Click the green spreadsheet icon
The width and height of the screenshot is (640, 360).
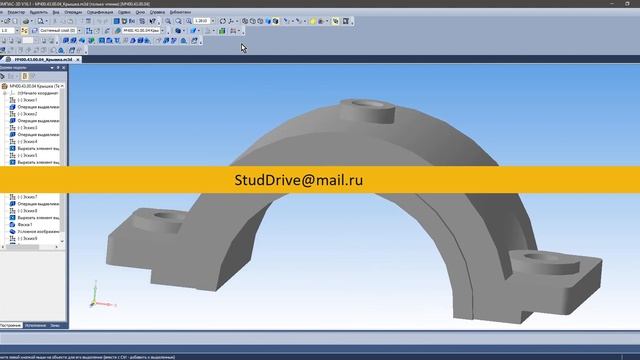coord(222,31)
